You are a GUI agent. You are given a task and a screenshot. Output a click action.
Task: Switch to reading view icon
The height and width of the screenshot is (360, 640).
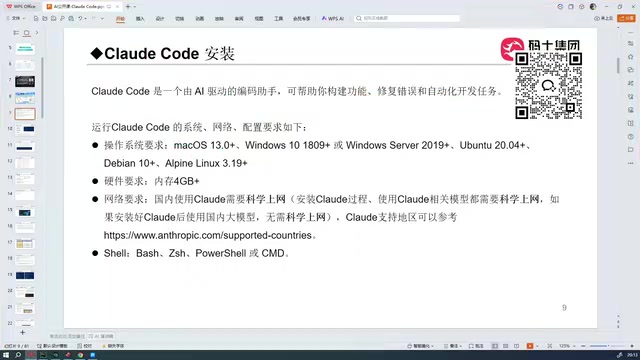(x=517, y=346)
